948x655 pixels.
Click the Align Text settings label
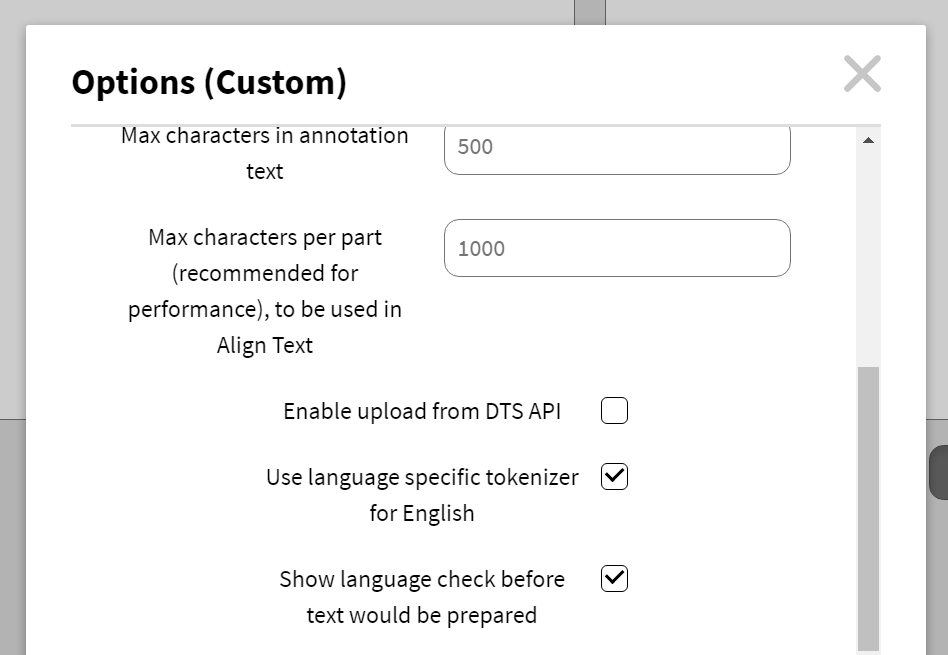pyautogui.click(x=265, y=290)
